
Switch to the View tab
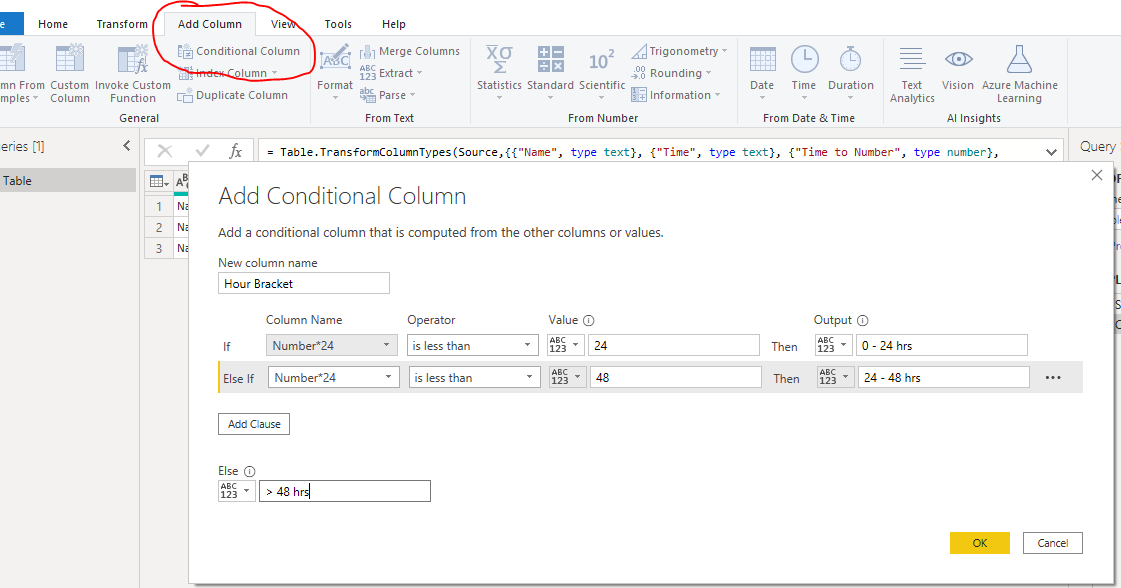coord(283,24)
